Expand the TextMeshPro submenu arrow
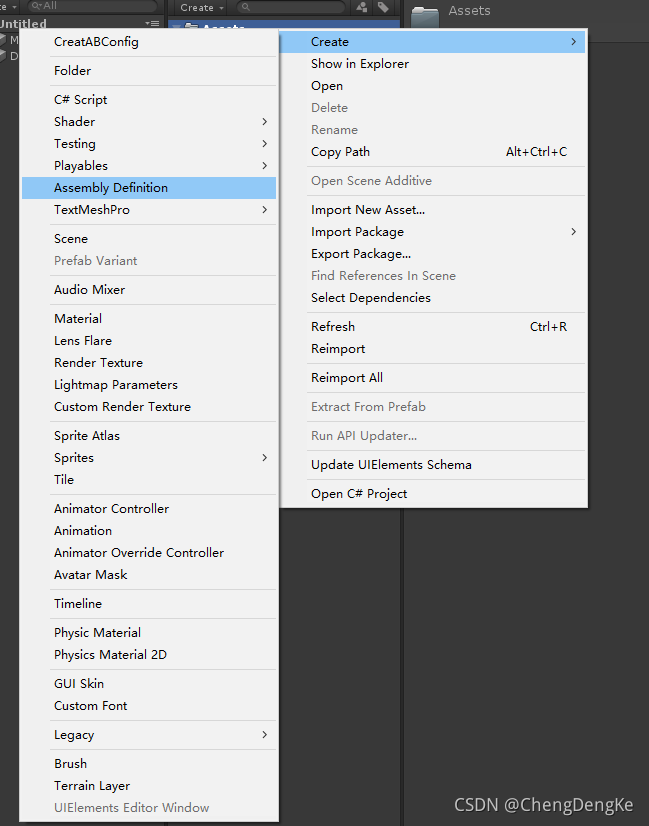 coord(264,210)
